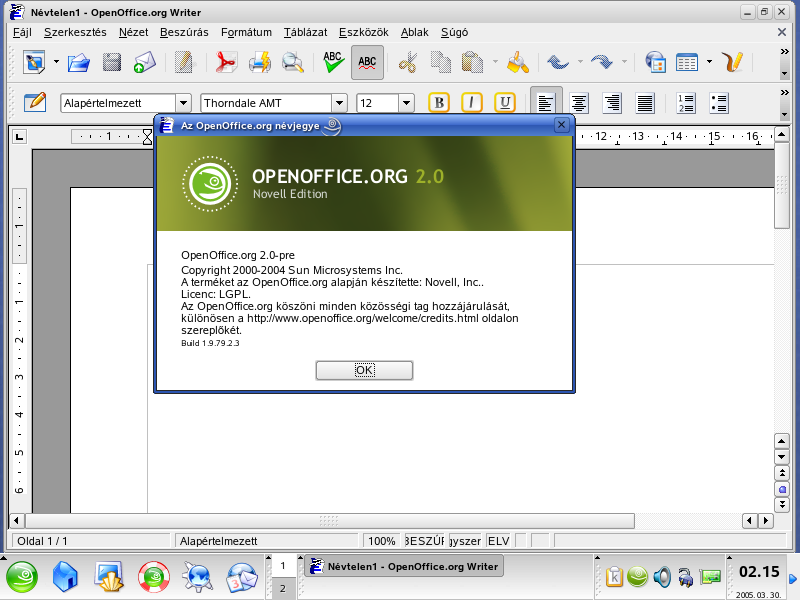
Task: Open Styles and Formatting pencil icon
Action: (x=35, y=103)
